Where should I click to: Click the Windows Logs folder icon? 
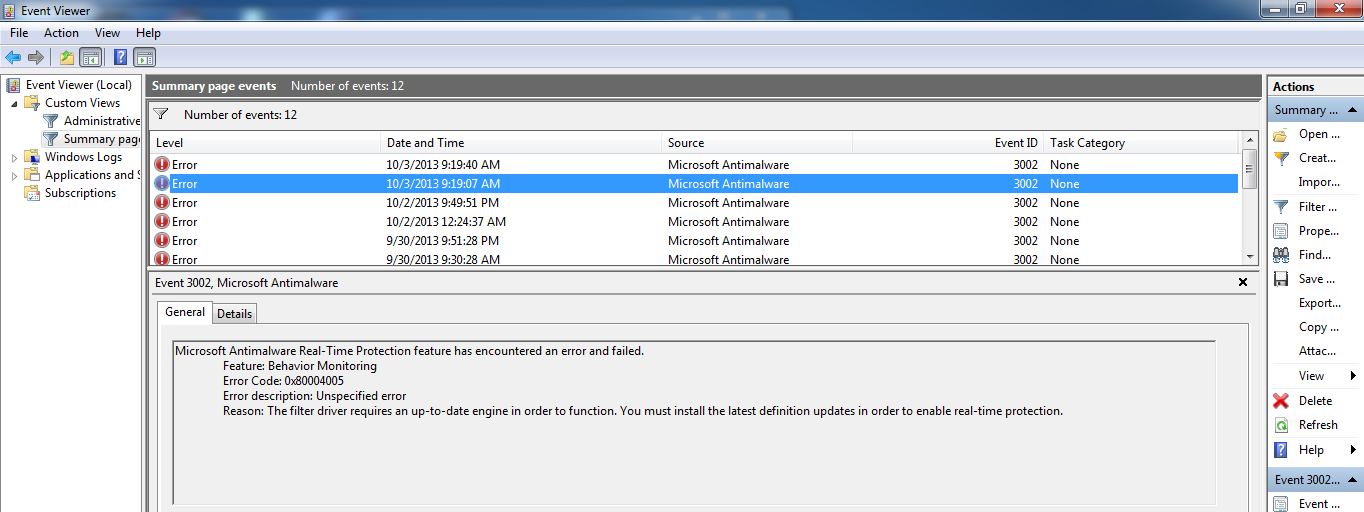tap(32, 157)
